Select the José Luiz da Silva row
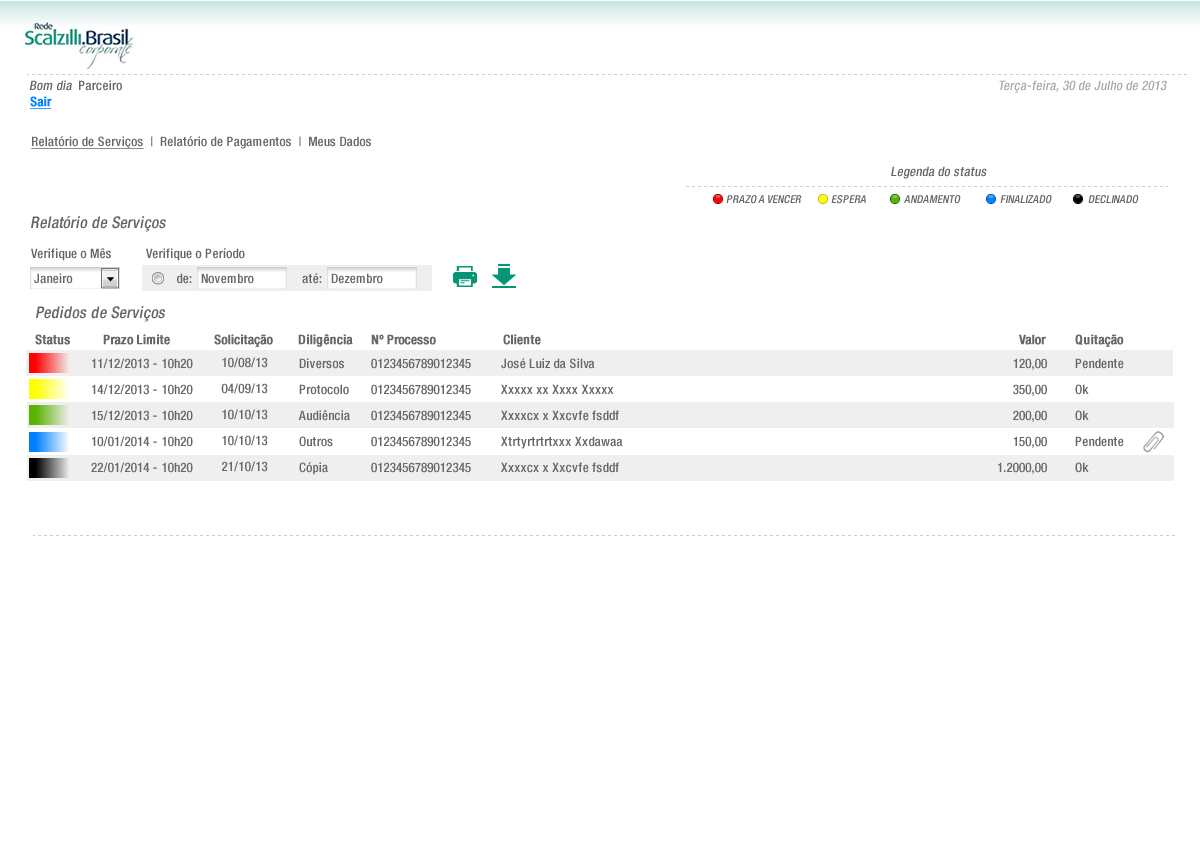This screenshot has height=862, width=1200. [x=547, y=364]
